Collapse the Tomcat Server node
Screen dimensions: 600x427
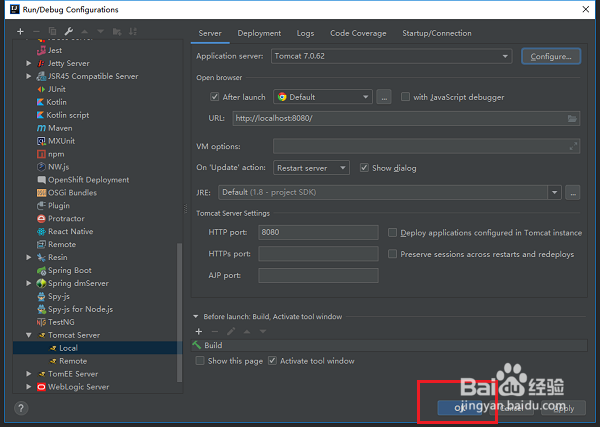[x=29, y=335]
